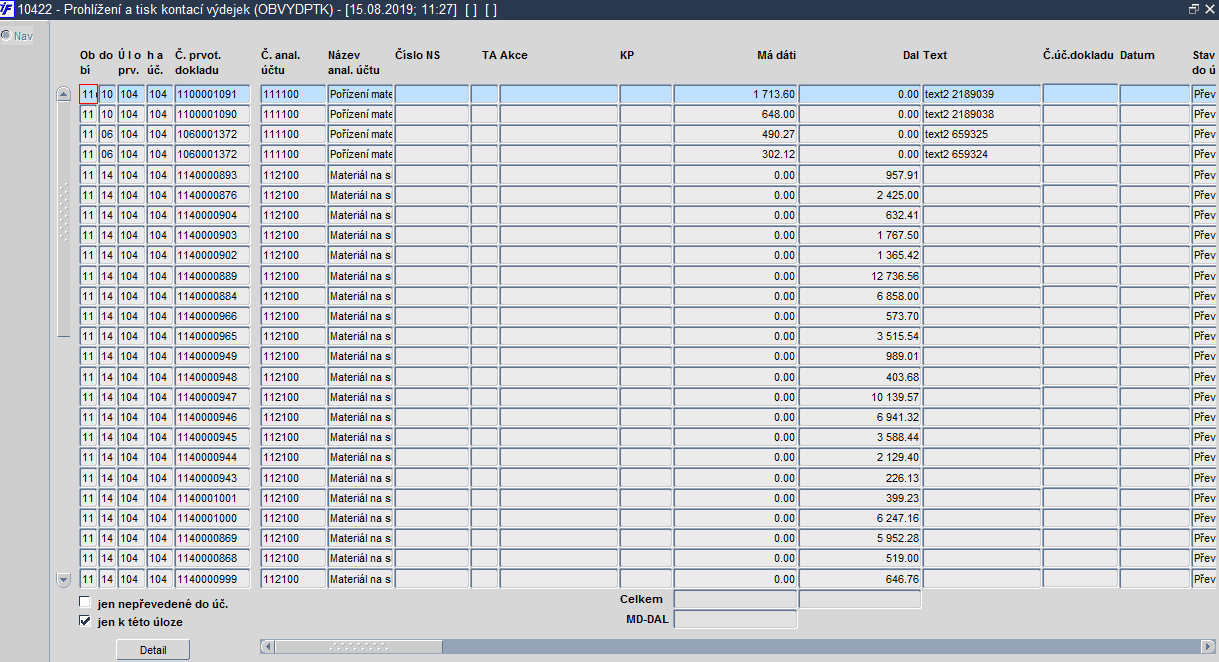Click the Č.úč.dokladu field in first row

[1080, 94]
